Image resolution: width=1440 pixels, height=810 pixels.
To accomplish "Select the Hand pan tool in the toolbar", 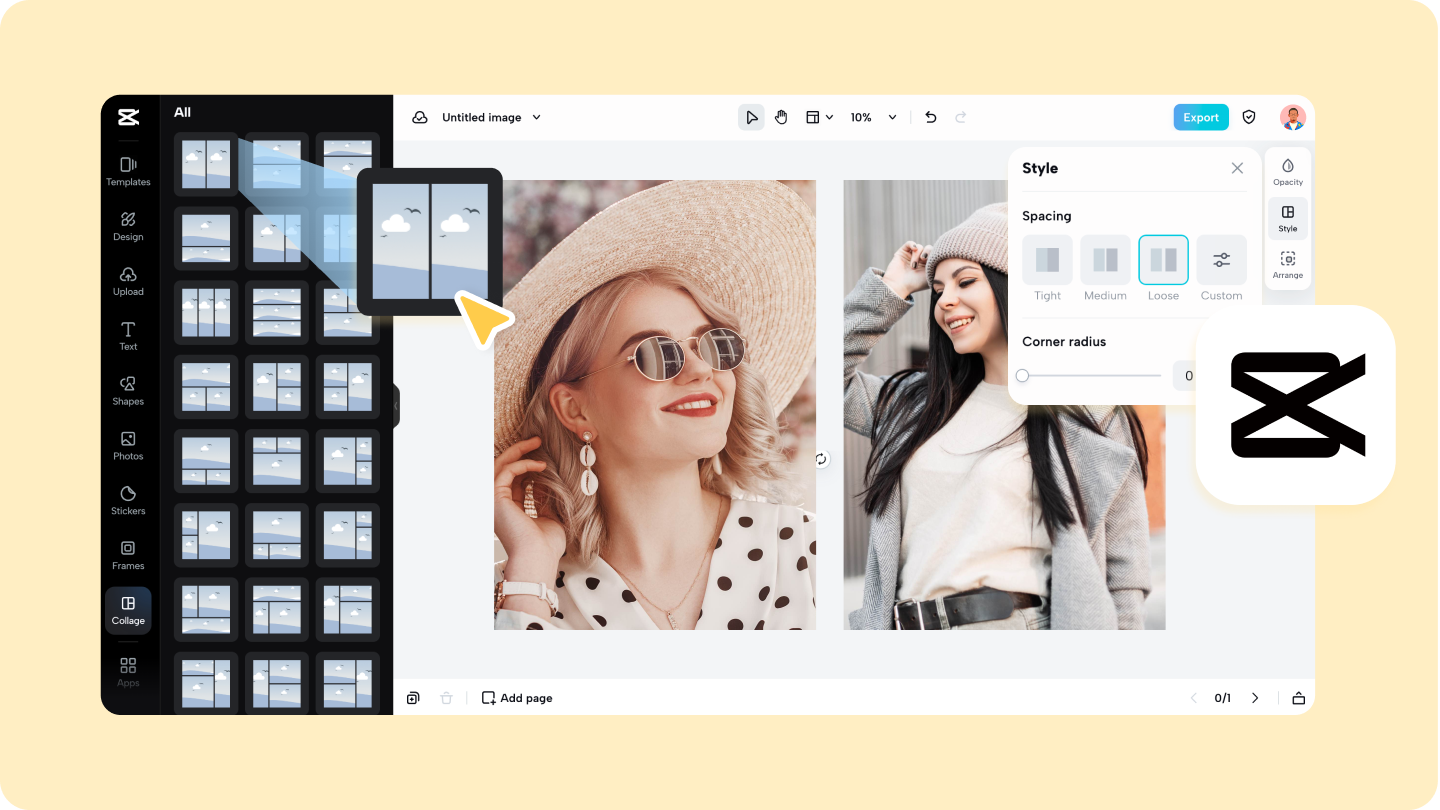I will [x=781, y=117].
